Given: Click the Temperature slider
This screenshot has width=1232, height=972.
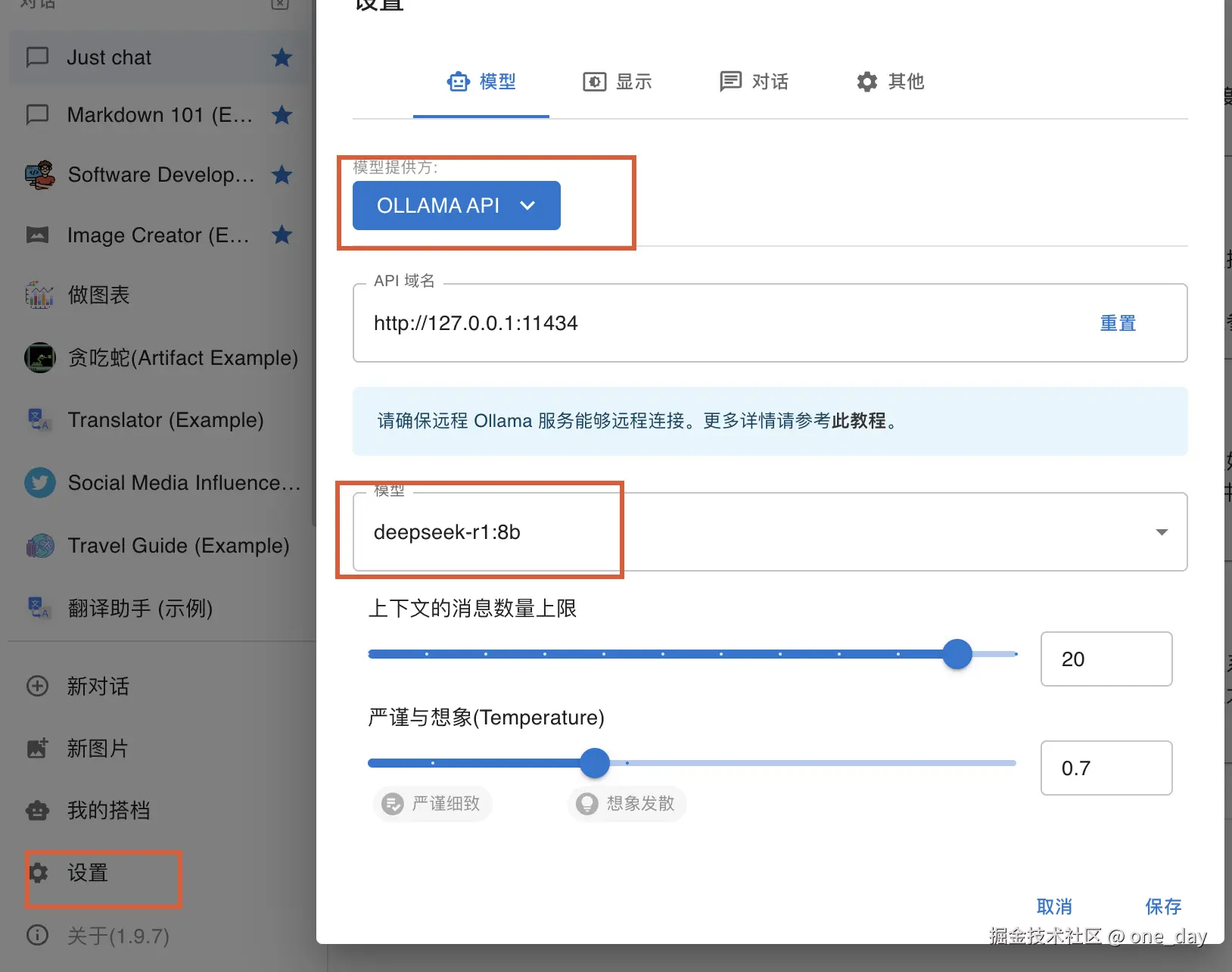Looking at the screenshot, I should pyautogui.click(x=692, y=763).
